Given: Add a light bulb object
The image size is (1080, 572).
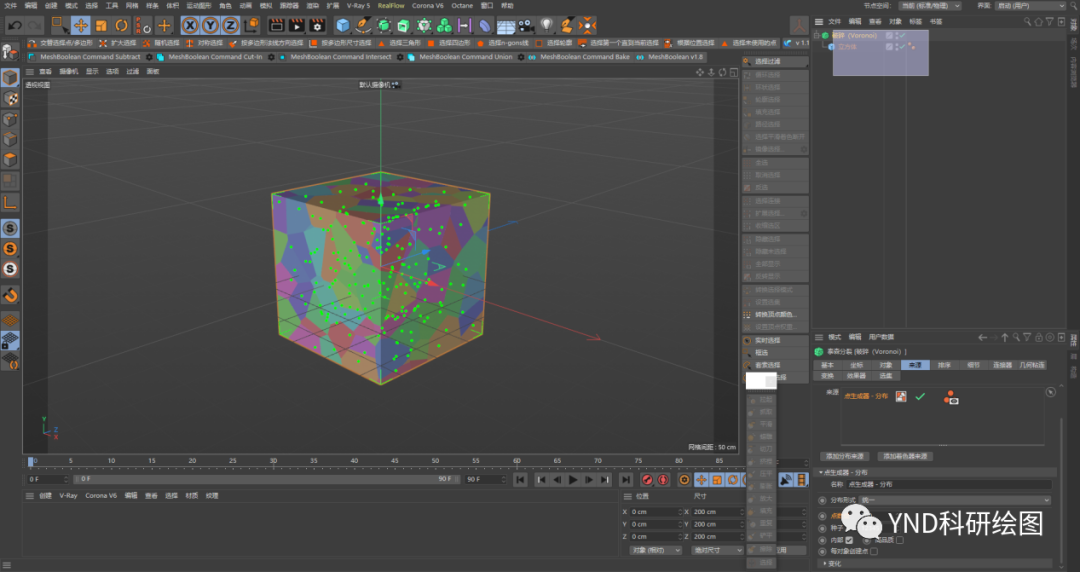Looking at the screenshot, I should click(x=546, y=26).
